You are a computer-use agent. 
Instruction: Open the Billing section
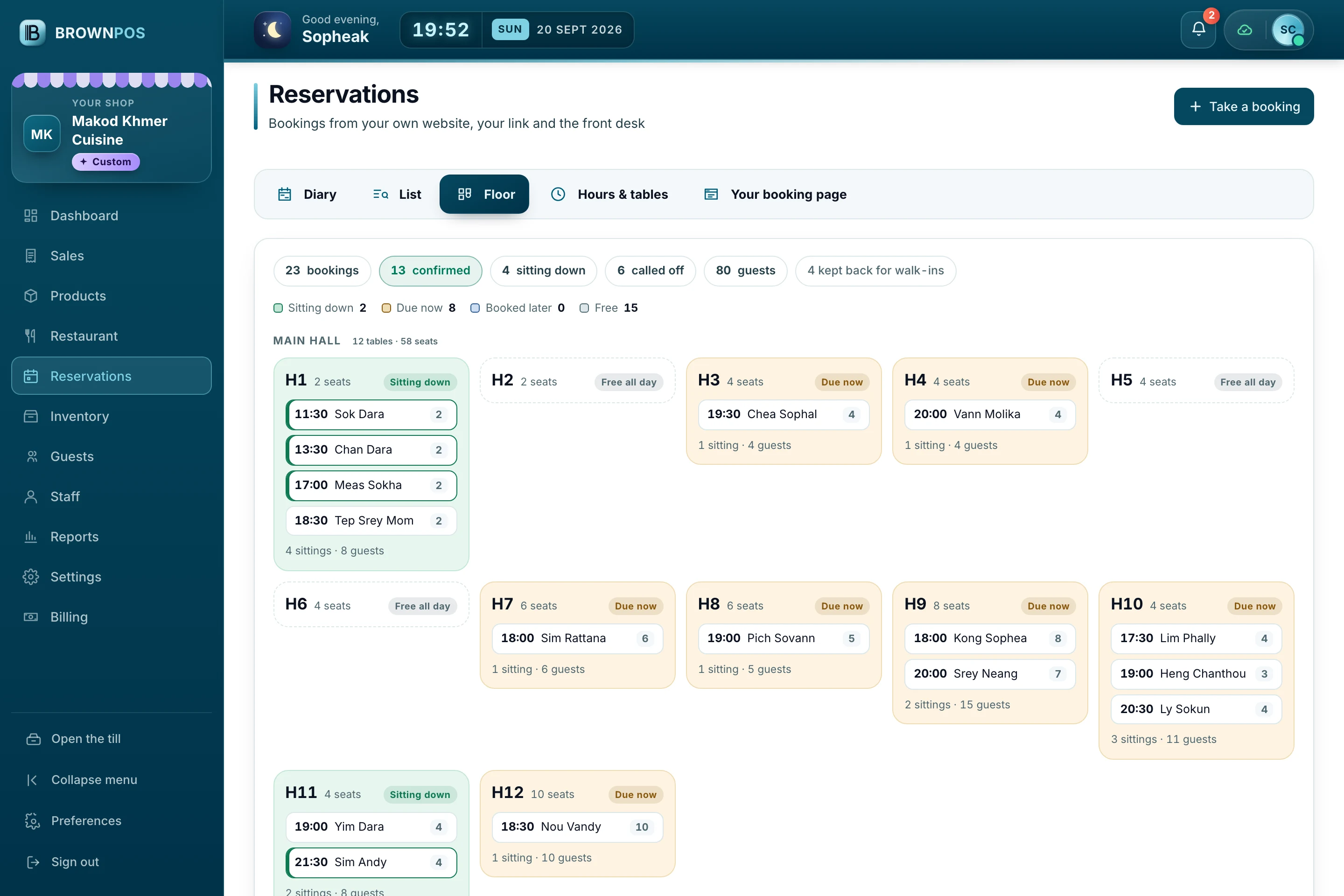click(112, 617)
